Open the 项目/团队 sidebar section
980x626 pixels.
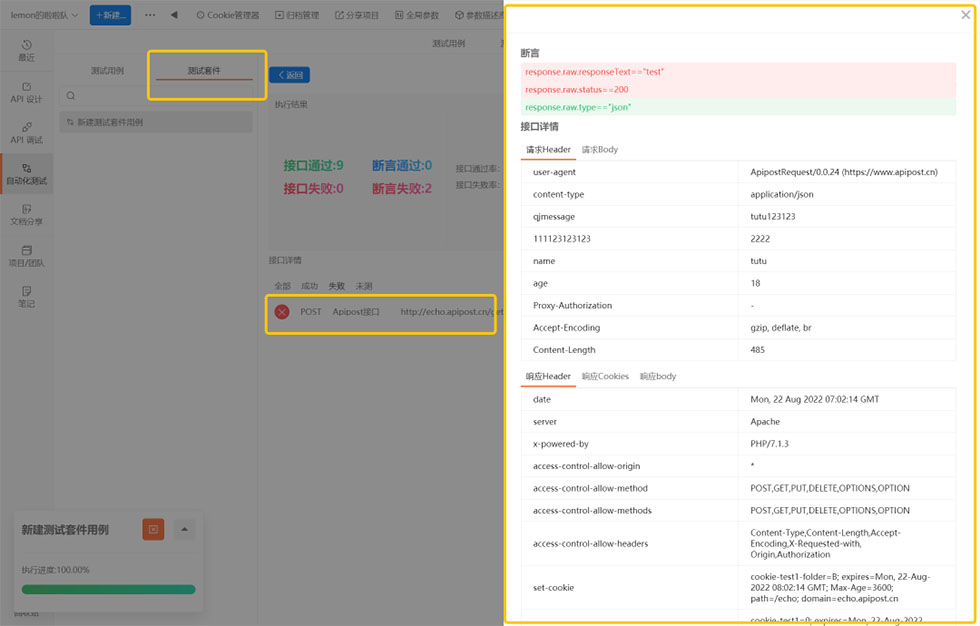point(26,256)
